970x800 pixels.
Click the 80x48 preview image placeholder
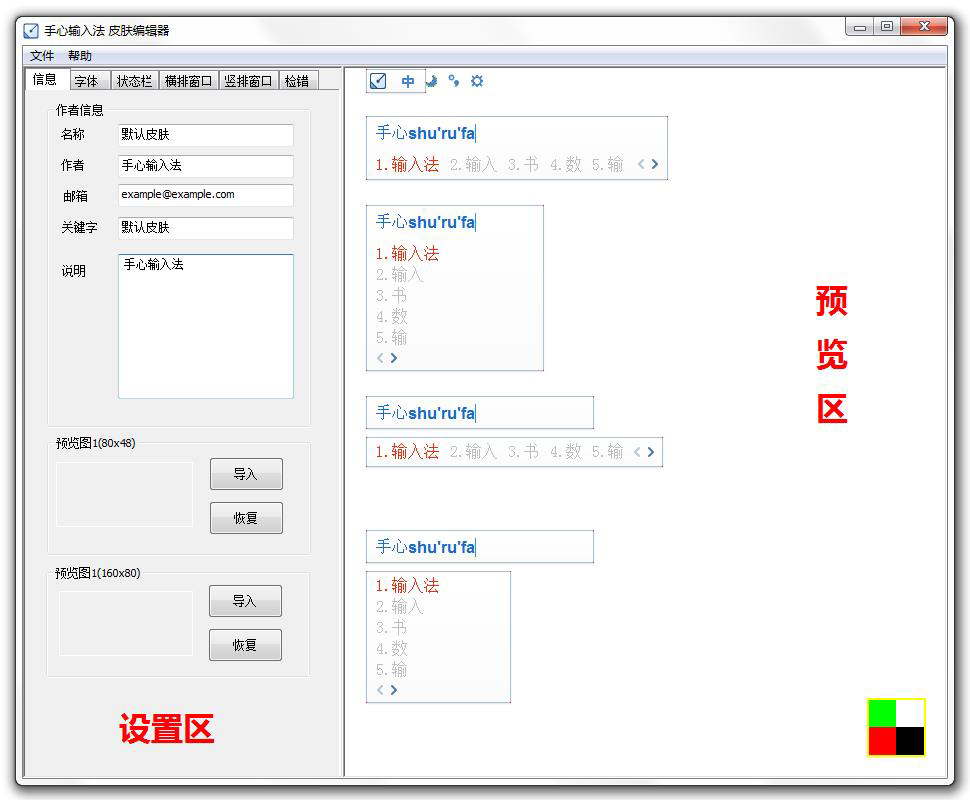coord(124,494)
